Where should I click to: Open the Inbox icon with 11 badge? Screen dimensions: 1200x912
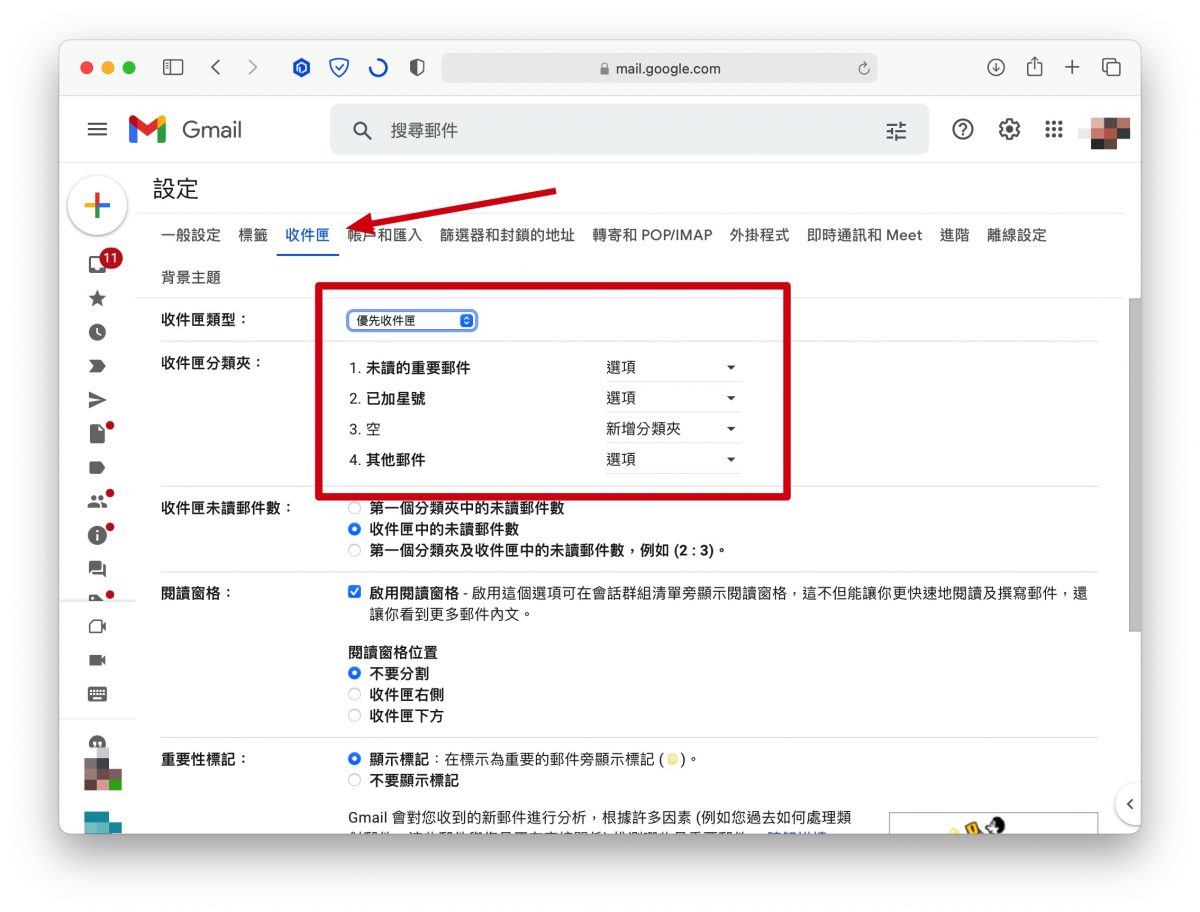pos(100,263)
